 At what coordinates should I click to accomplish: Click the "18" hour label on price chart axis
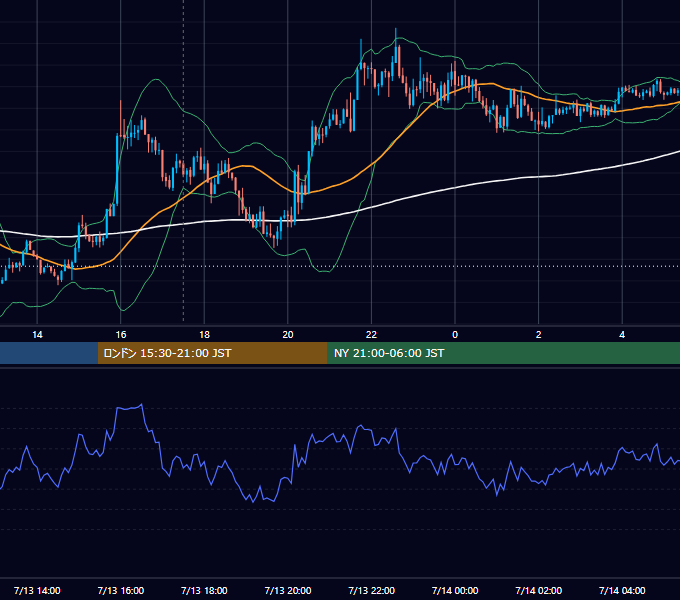[204, 335]
